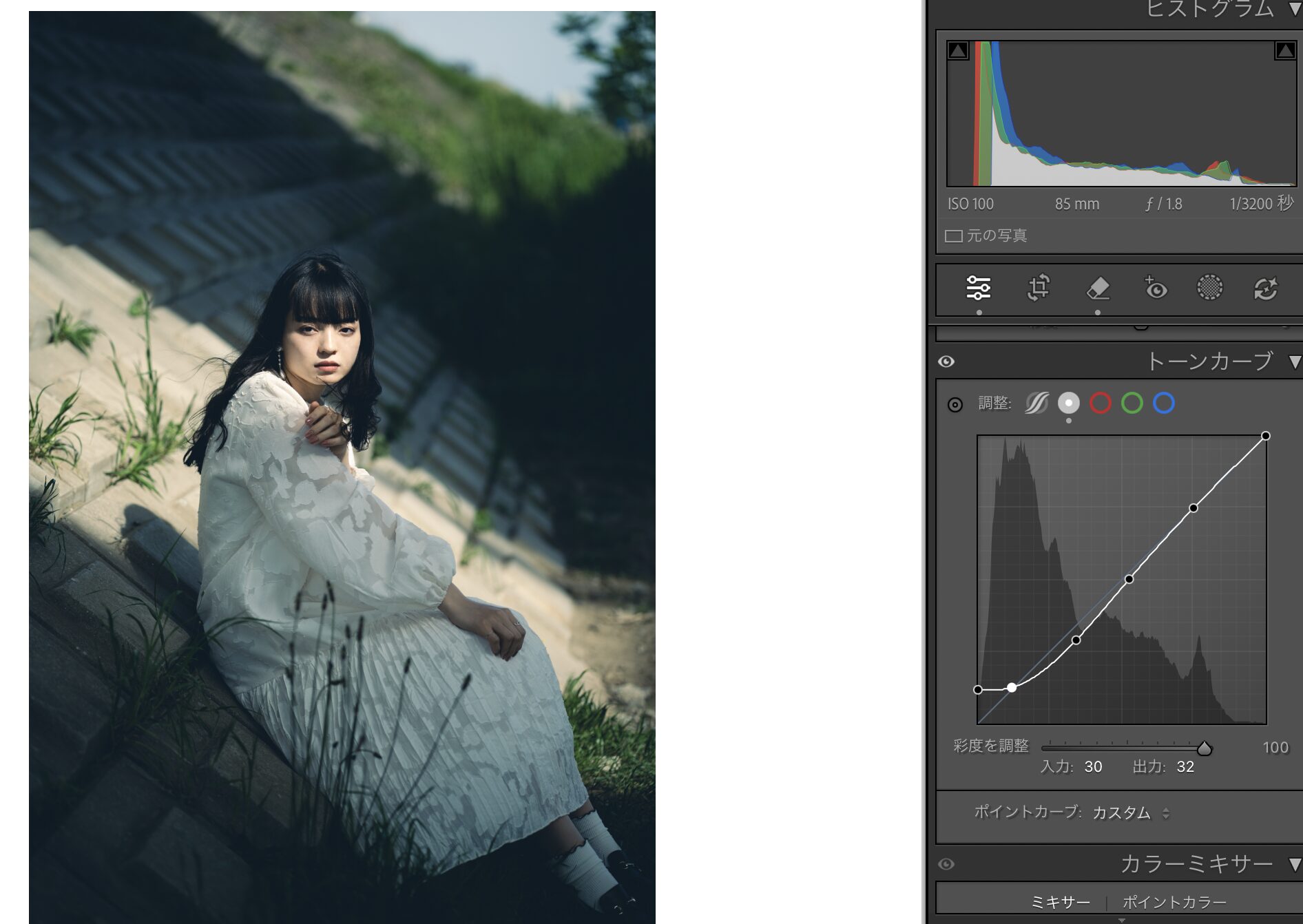The height and width of the screenshot is (924, 1303).
Task: Open the Masking tool
Action: coord(1209,288)
